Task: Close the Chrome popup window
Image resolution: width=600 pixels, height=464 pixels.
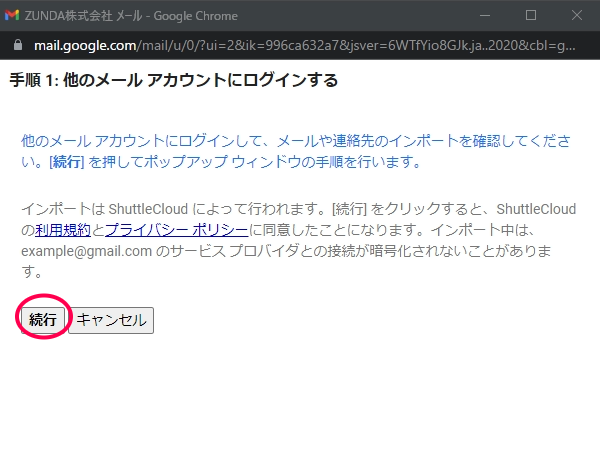Action: [x=577, y=15]
